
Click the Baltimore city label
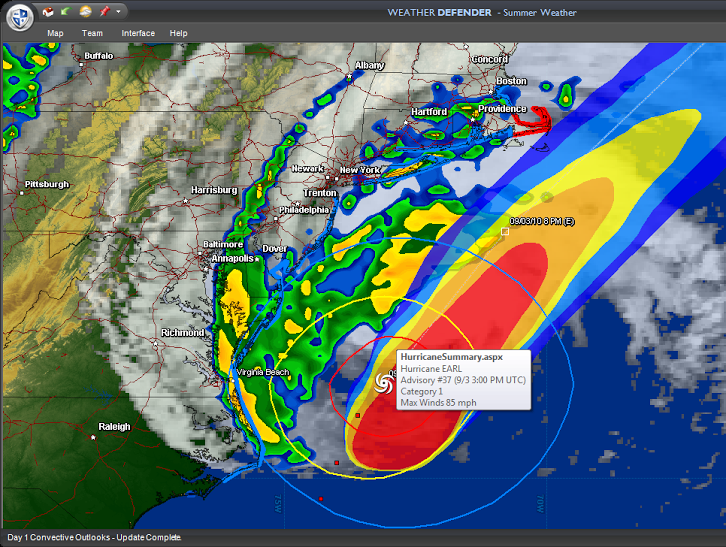(223, 244)
